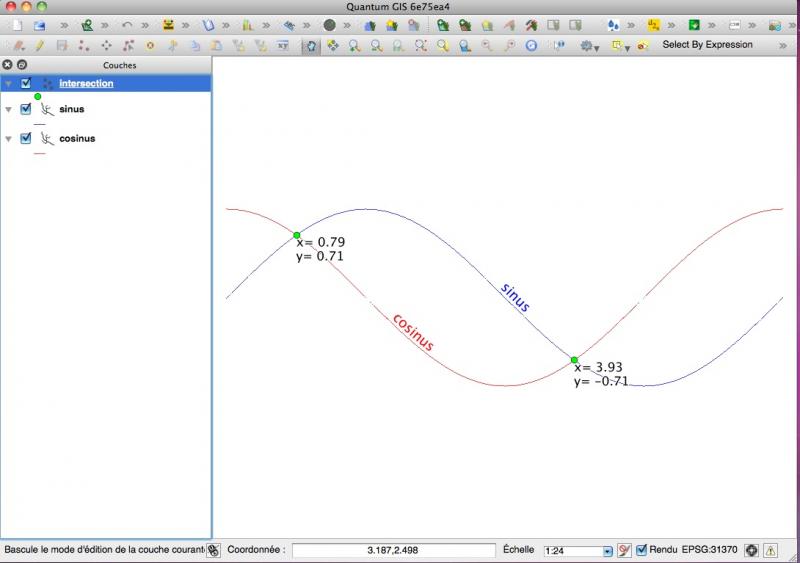Image resolution: width=800 pixels, height=563 pixels.
Task: Select the Pan Map hand tool
Action: (311, 45)
